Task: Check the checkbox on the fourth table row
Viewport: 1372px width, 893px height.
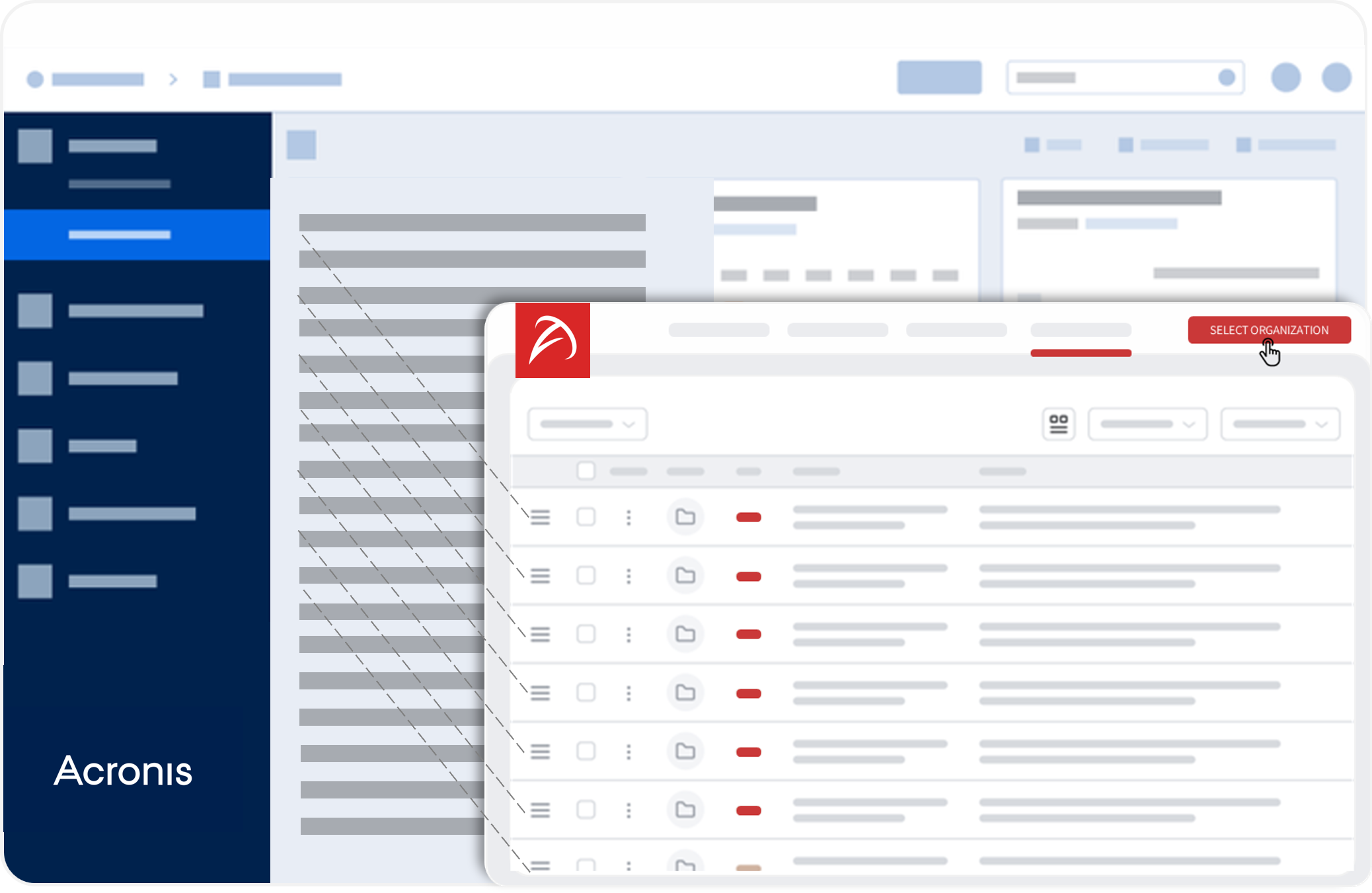Action: tap(586, 693)
